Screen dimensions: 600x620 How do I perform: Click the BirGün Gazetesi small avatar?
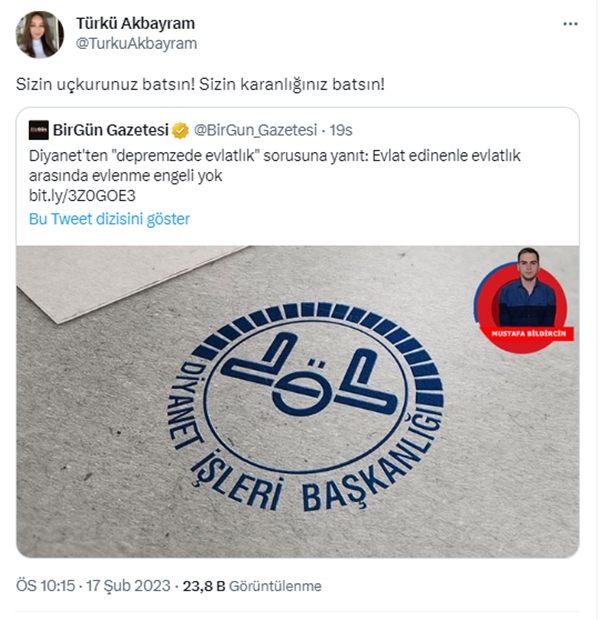(x=38, y=130)
